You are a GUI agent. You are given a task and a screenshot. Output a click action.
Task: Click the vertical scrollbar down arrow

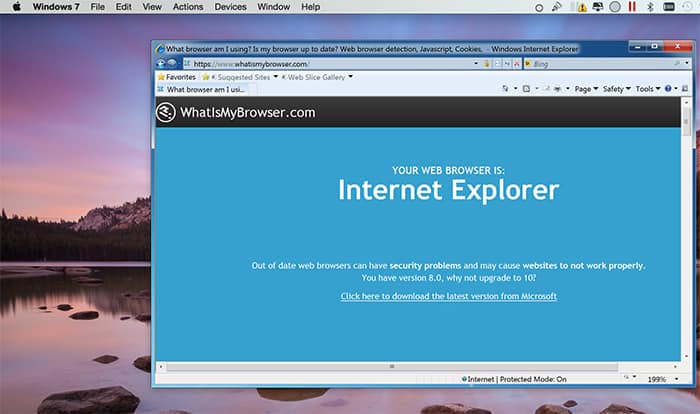686,357
